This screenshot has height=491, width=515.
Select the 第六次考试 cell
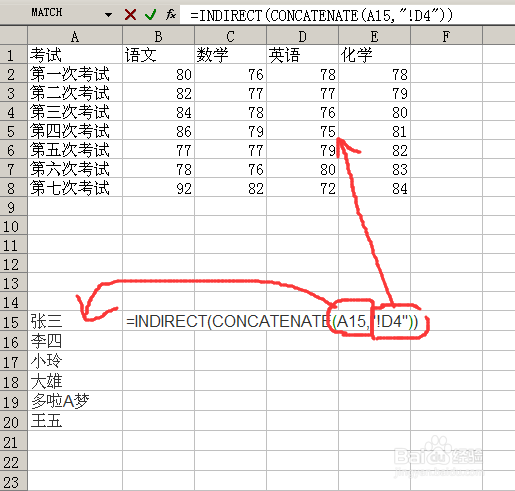coord(75,168)
